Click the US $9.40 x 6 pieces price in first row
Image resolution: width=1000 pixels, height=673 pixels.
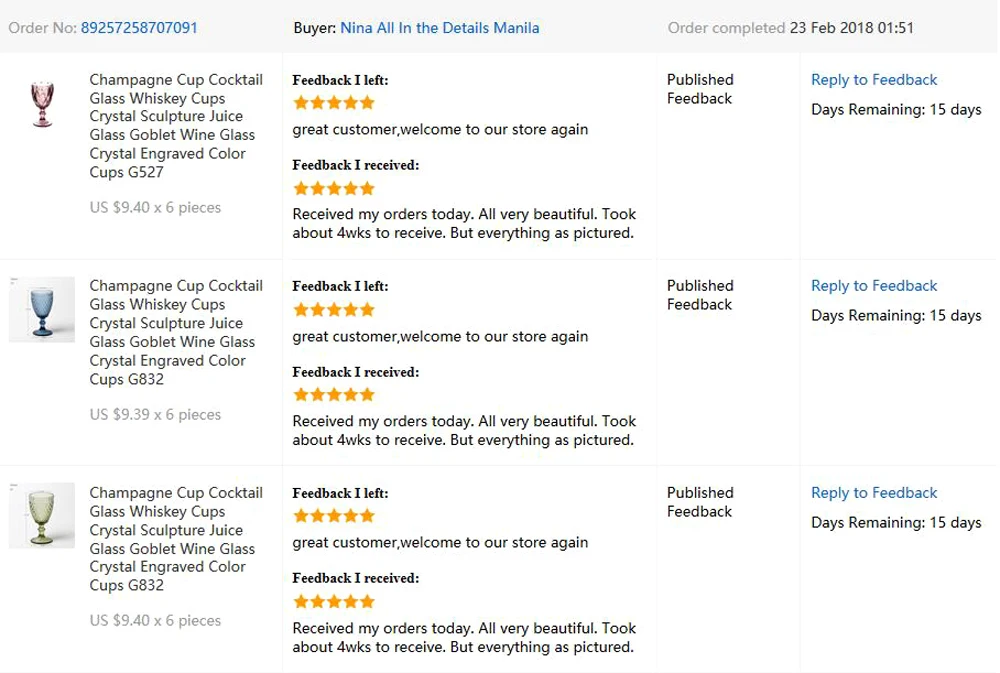[x=155, y=208]
